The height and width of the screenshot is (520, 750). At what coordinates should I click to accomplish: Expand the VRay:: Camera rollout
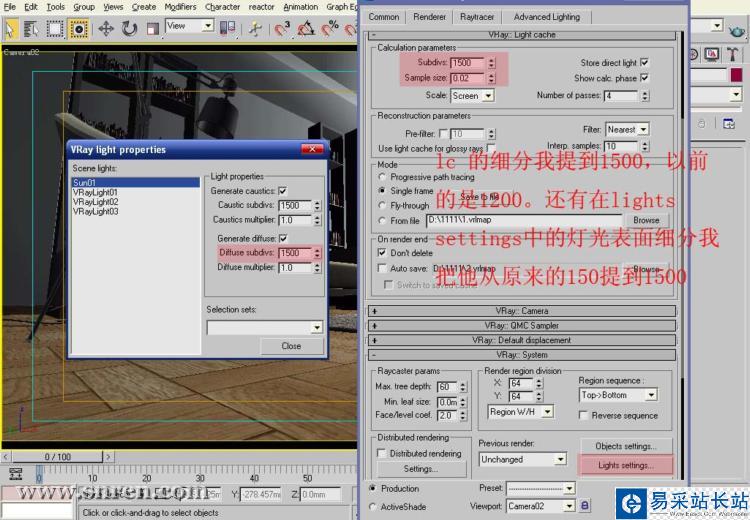(x=522, y=311)
